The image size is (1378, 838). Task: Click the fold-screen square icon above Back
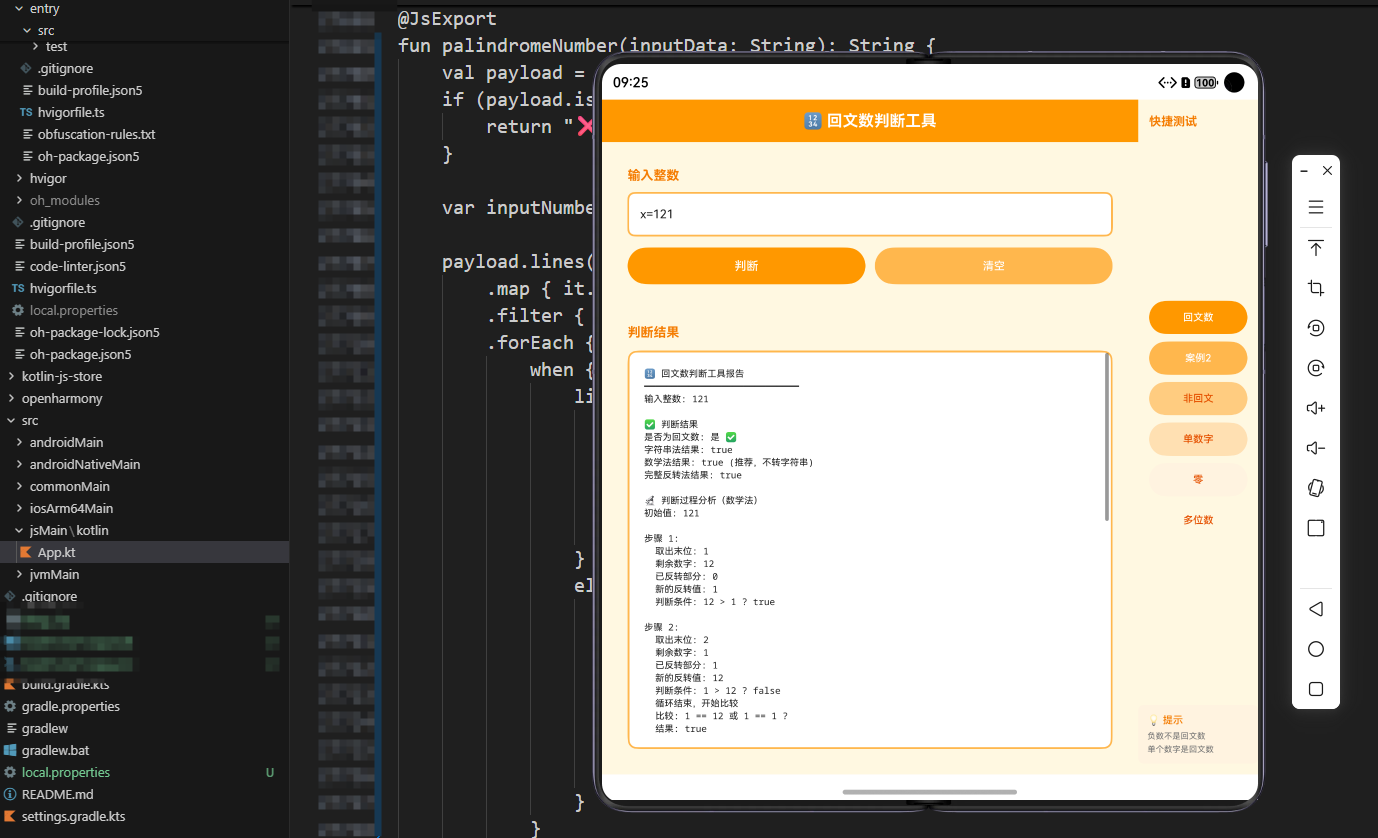pyautogui.click(x=1316, y=528)
